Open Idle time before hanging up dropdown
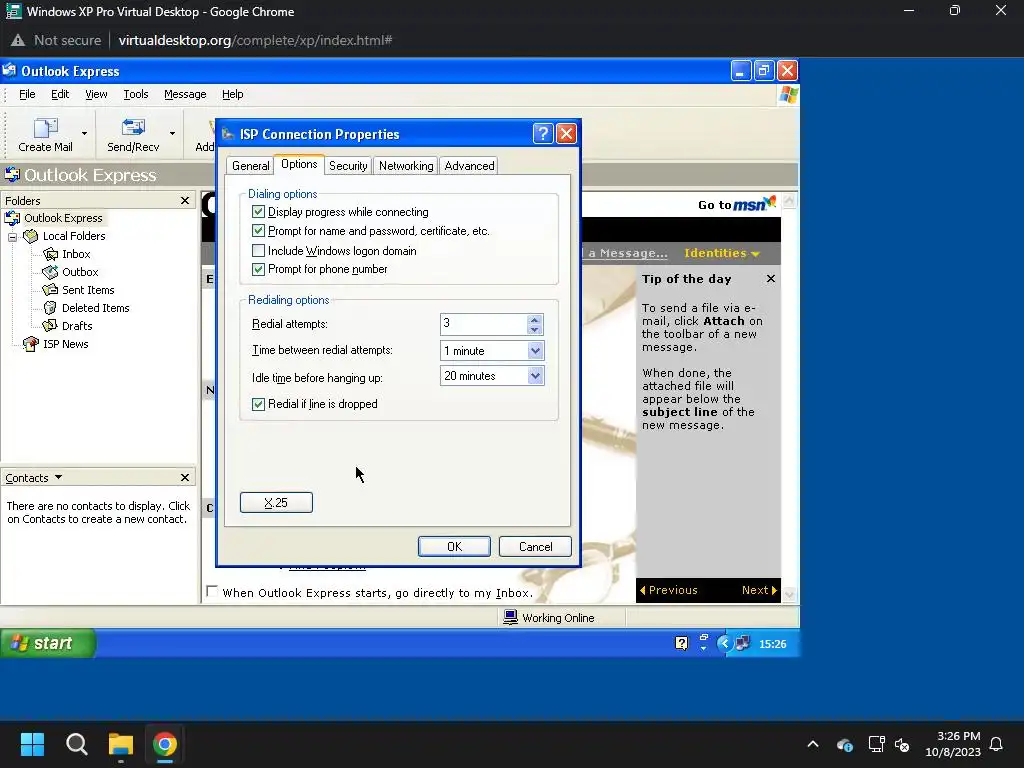The image size is (1024, 768). pos(536,376)
